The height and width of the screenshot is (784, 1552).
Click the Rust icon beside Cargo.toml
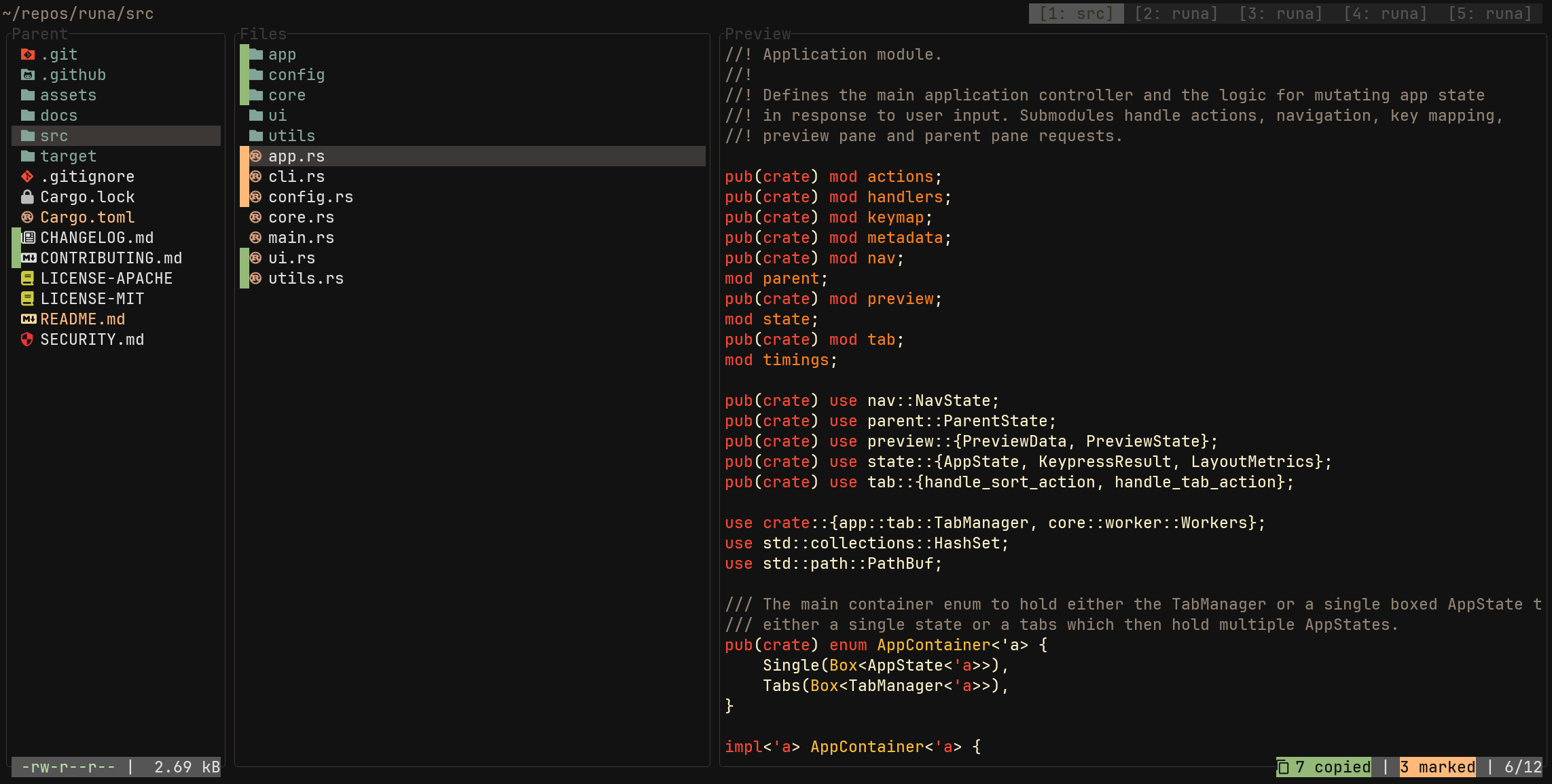[x=27, y=217]
